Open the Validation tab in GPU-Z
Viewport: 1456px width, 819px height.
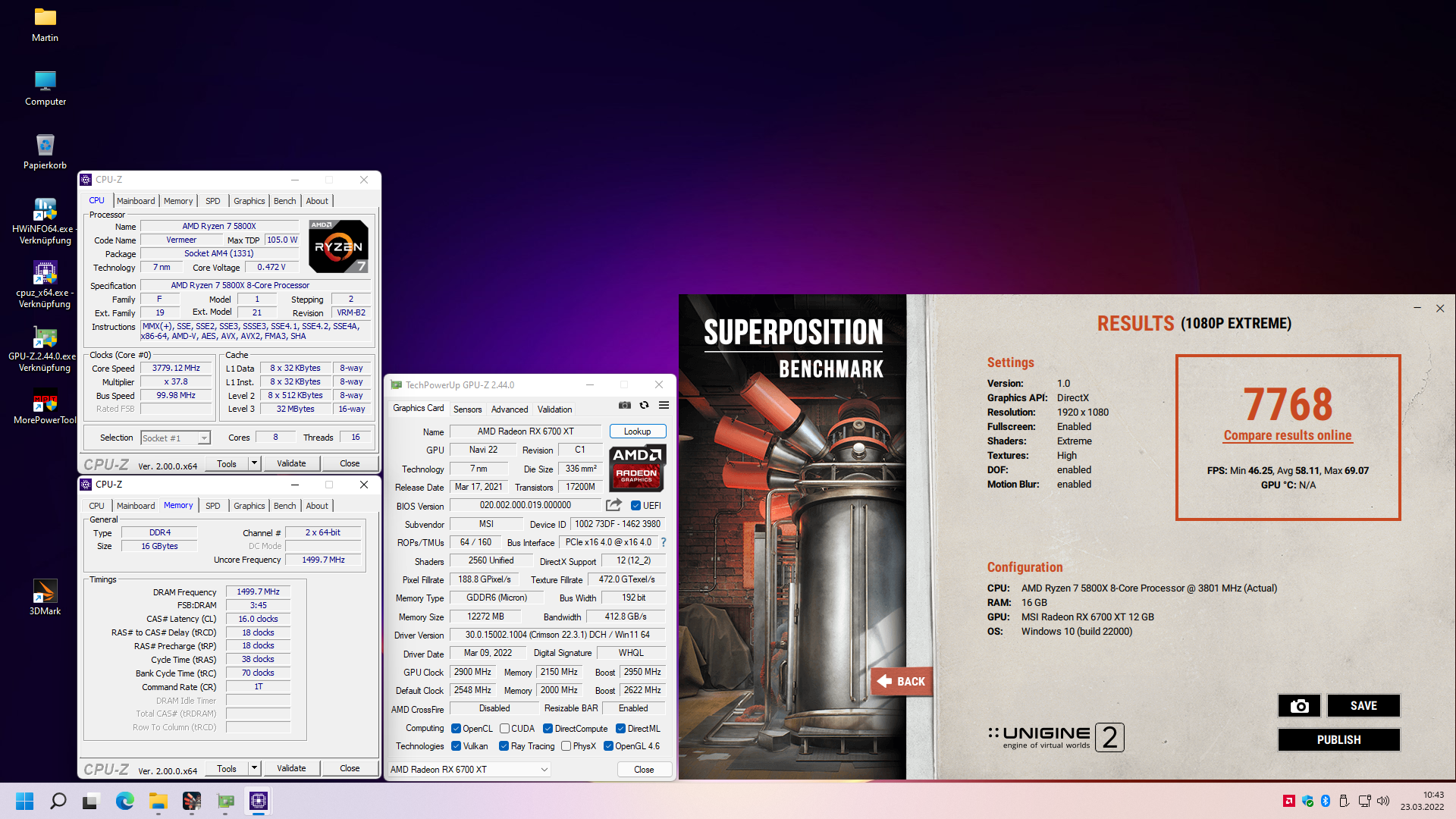point(554,409)
